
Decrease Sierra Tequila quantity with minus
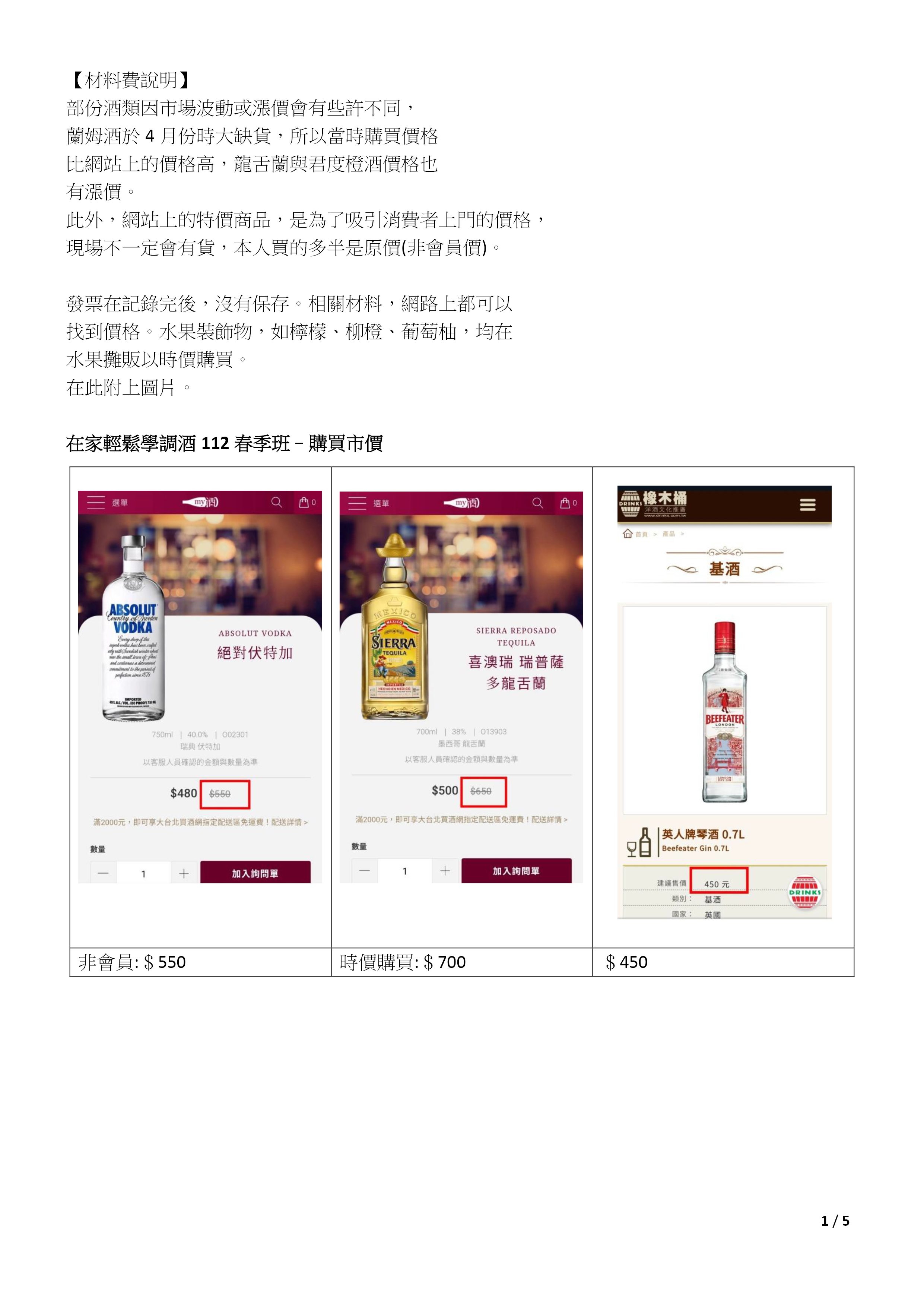[365, 871]
